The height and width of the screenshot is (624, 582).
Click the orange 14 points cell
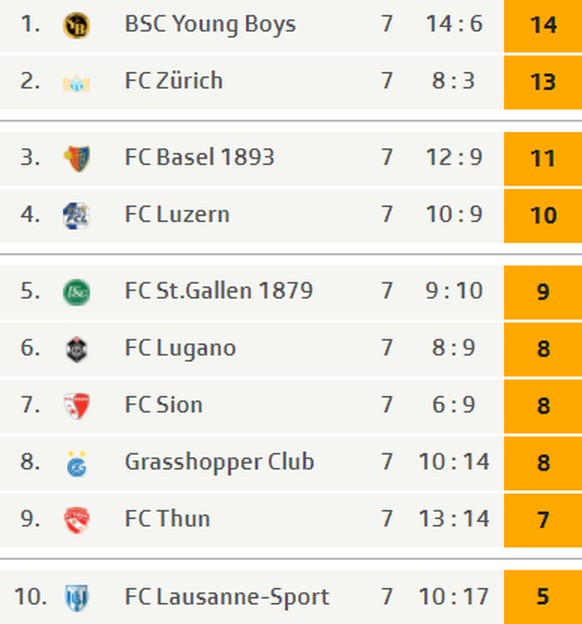(543, 25)
